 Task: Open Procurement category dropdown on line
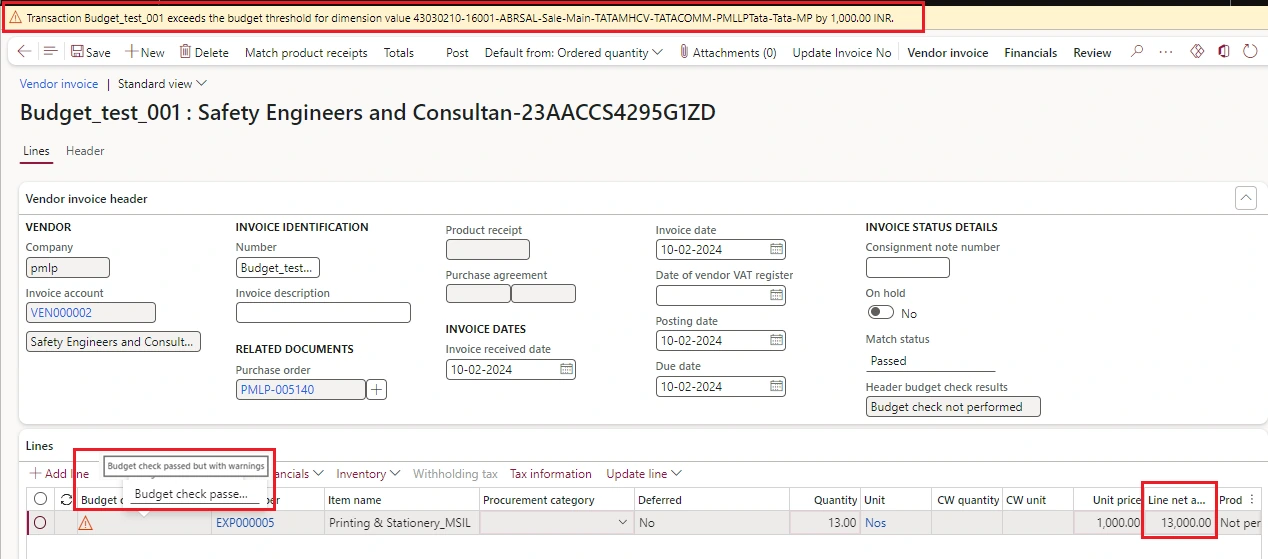623,522
